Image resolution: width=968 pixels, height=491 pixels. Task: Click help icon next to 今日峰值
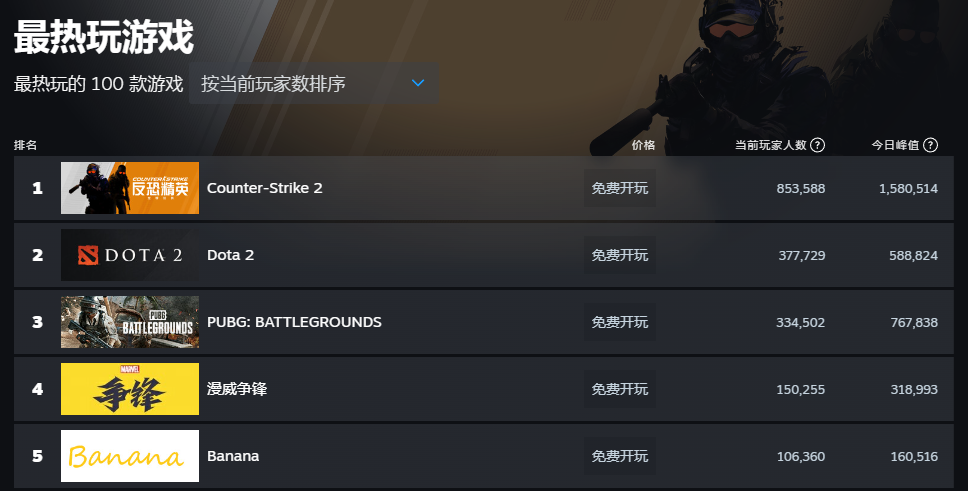click(930, 145)
